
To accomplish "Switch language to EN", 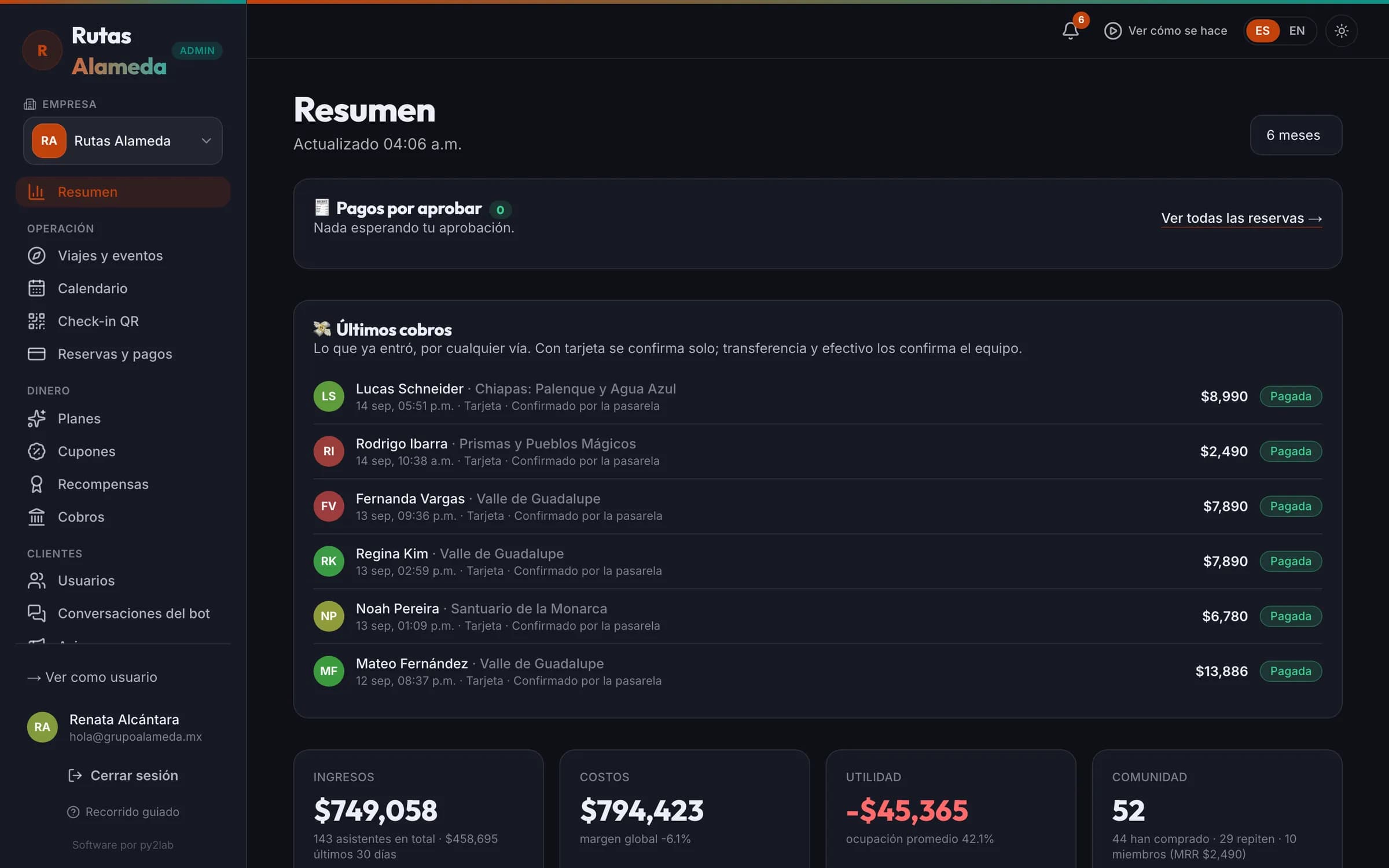I will [x=1297, y=31].
